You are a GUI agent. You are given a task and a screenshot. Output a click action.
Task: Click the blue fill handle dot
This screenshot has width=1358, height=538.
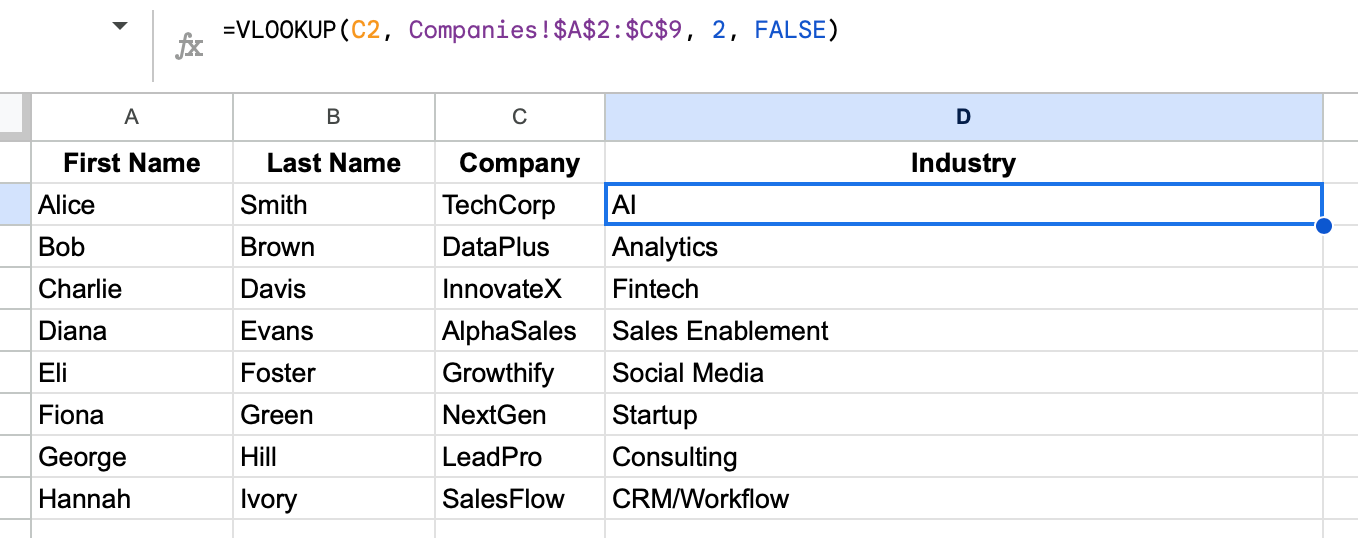click(1324, 226)
